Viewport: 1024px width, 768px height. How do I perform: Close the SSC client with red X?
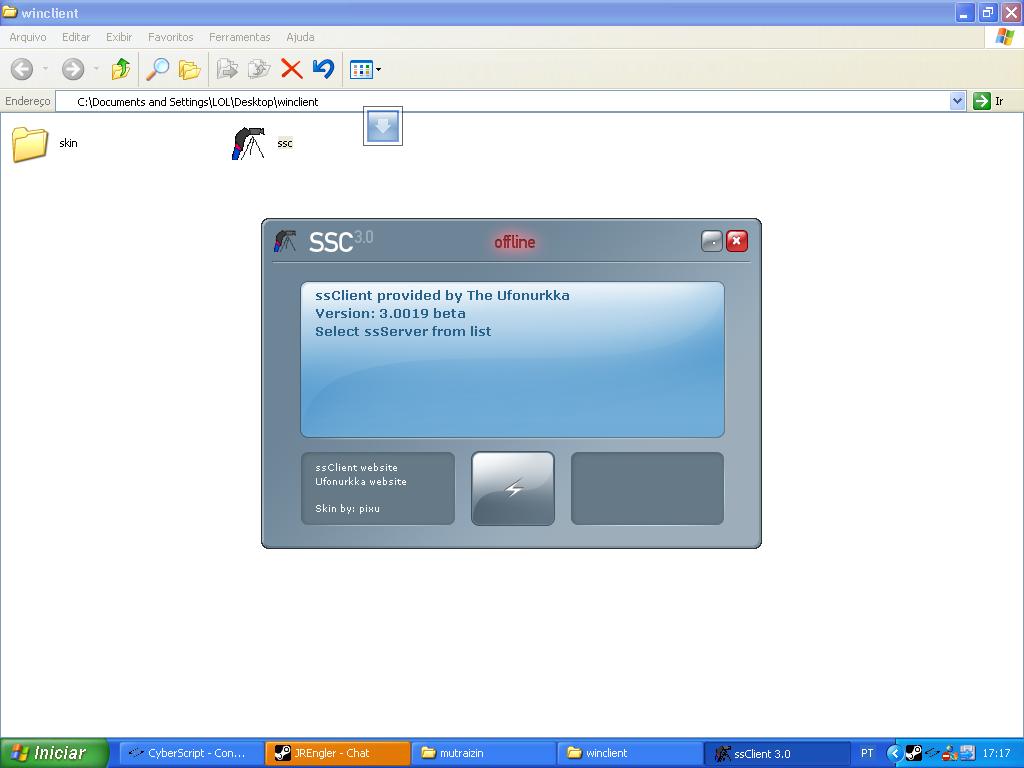737,241
